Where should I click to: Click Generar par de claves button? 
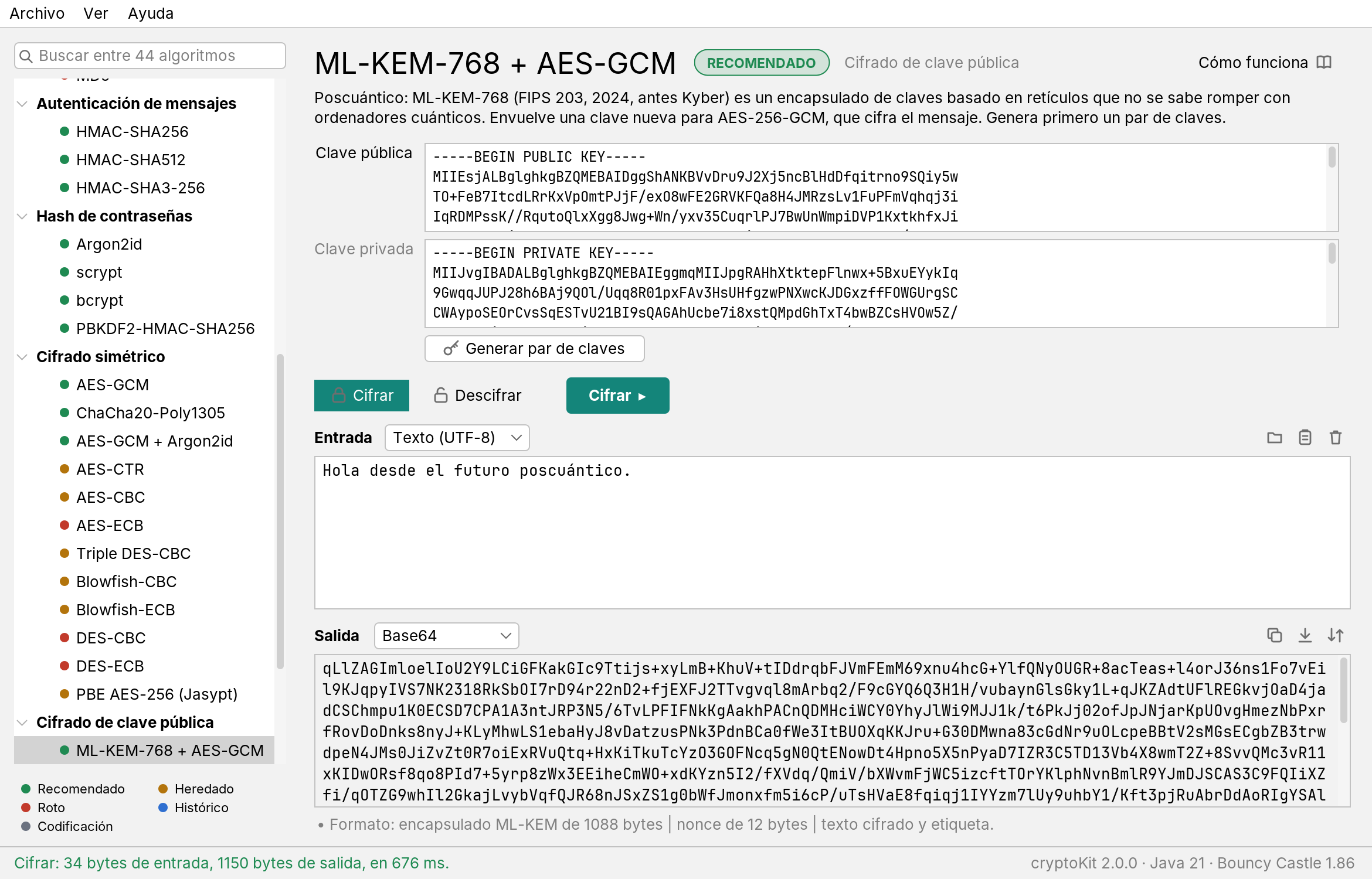(535, 349)
